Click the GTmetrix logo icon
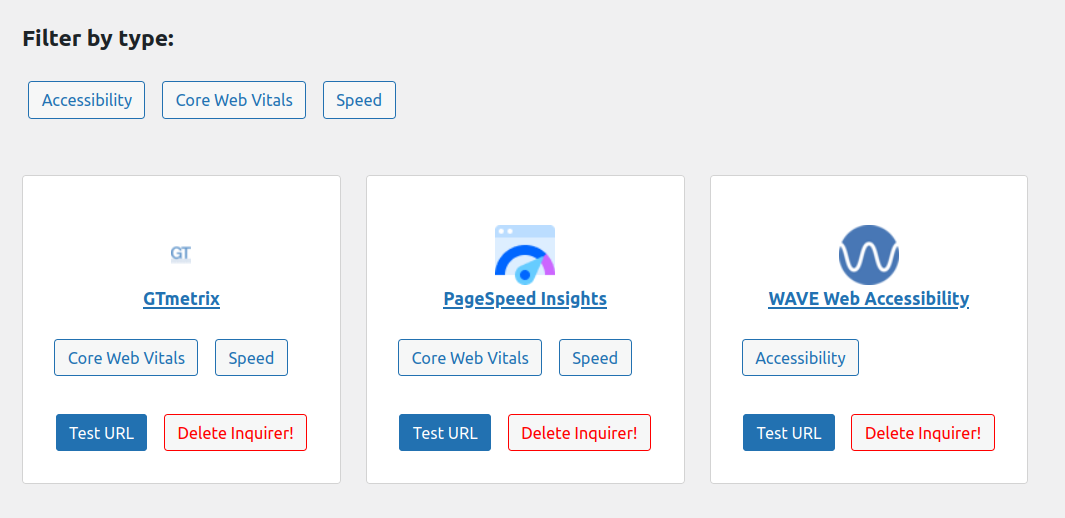Image resolution: width=1065 pixels, height=518 pixels. point(181,254)
